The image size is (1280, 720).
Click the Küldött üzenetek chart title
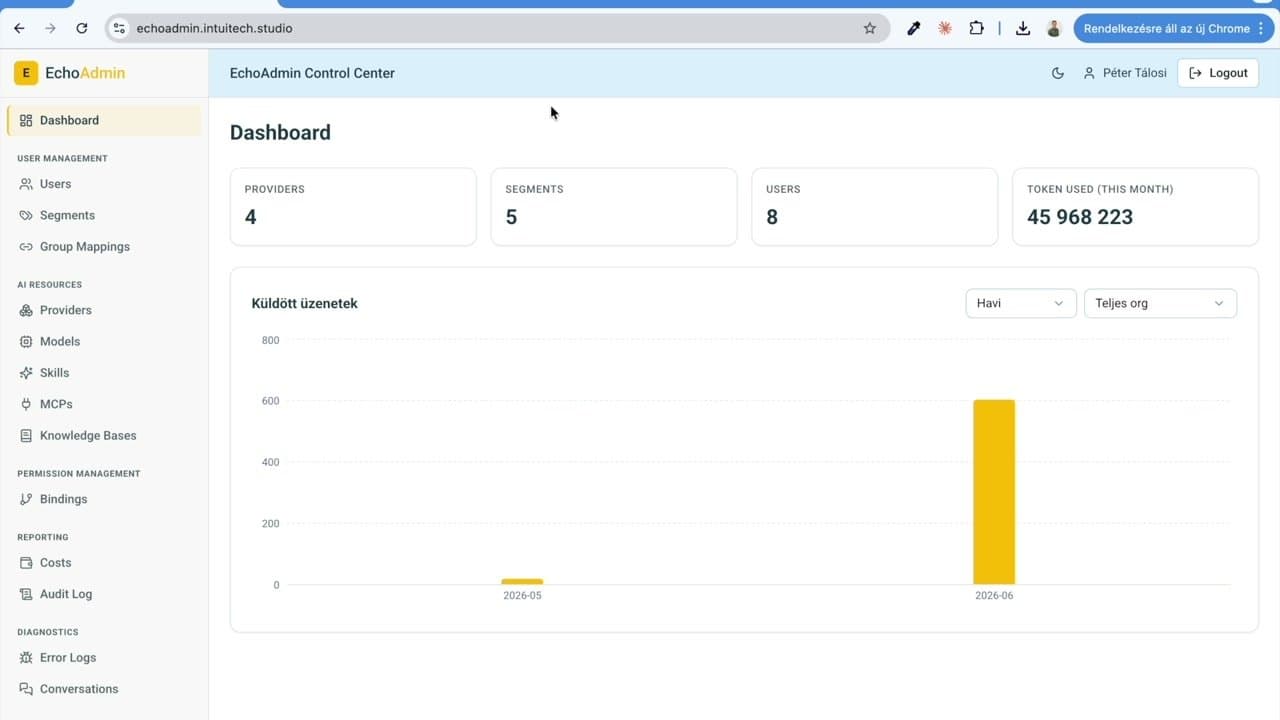(x=305, y=303)
